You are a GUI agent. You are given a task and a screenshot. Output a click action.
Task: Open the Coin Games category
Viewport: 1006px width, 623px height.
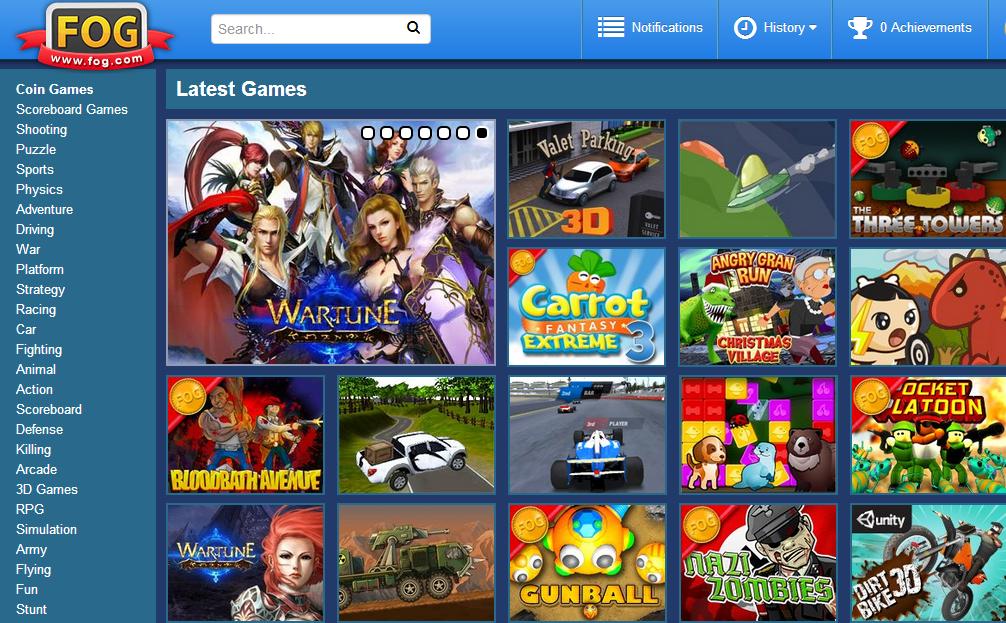[55, 89]
